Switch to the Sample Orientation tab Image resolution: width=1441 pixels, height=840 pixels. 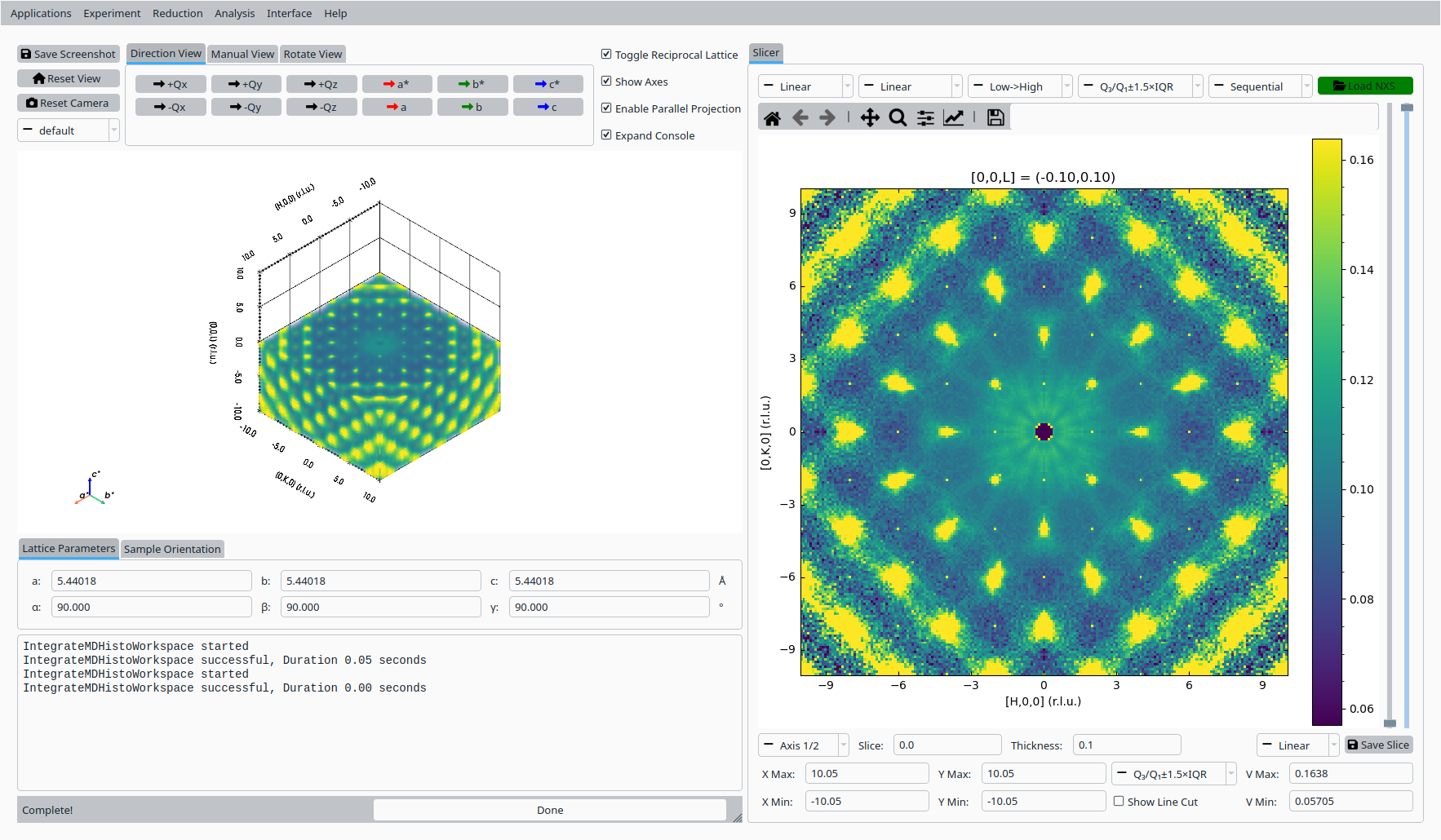pyautogui.click(x=172, y=549)
